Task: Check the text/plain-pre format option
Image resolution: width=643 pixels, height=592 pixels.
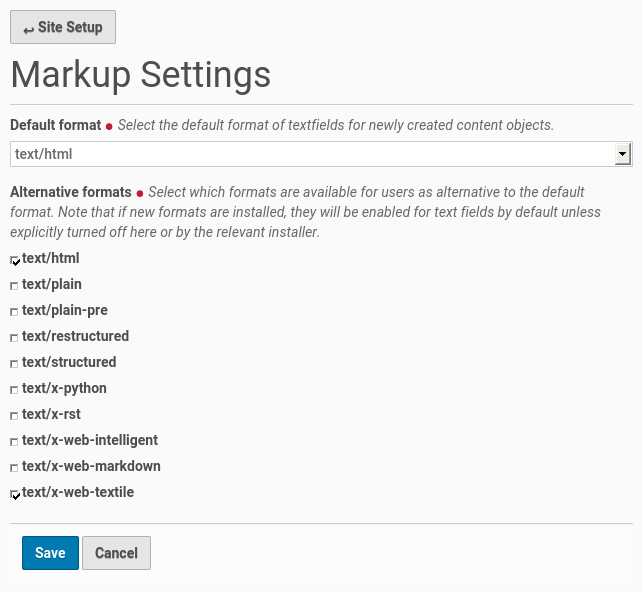Action: coord(15,312)
